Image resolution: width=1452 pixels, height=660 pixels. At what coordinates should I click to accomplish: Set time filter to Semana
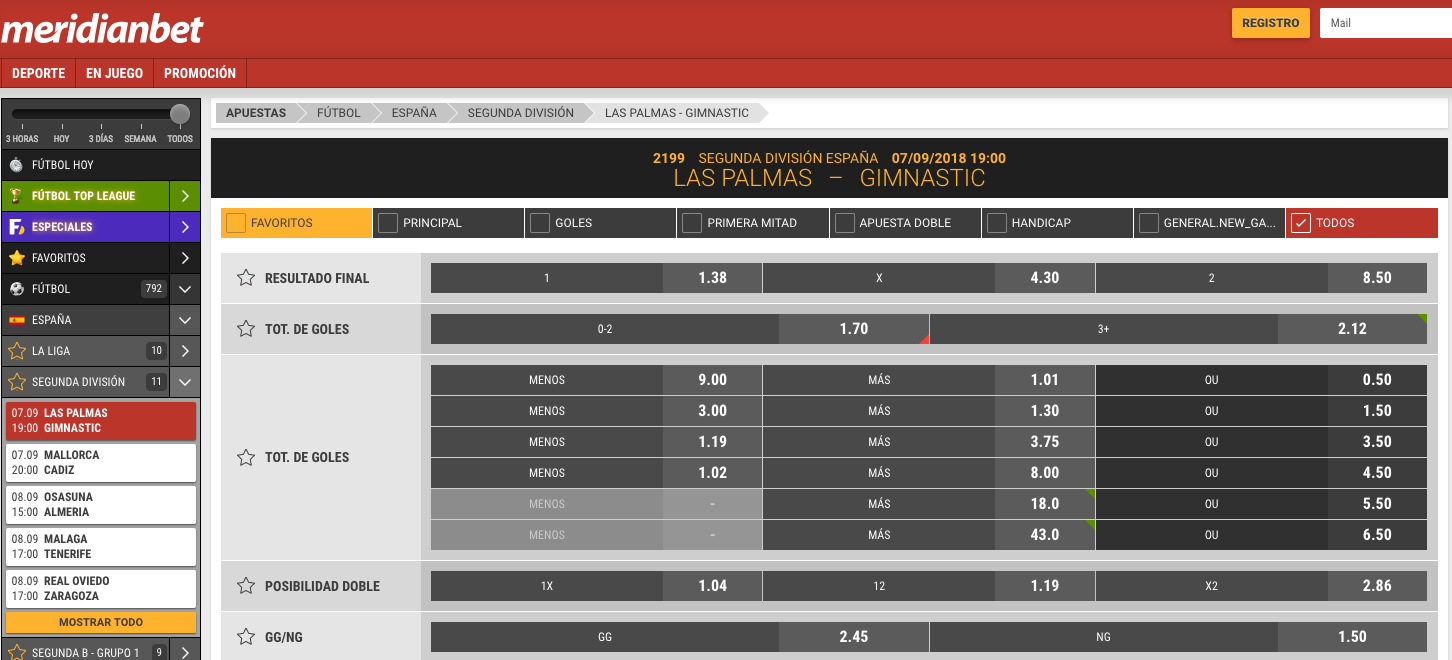point(140,139)
